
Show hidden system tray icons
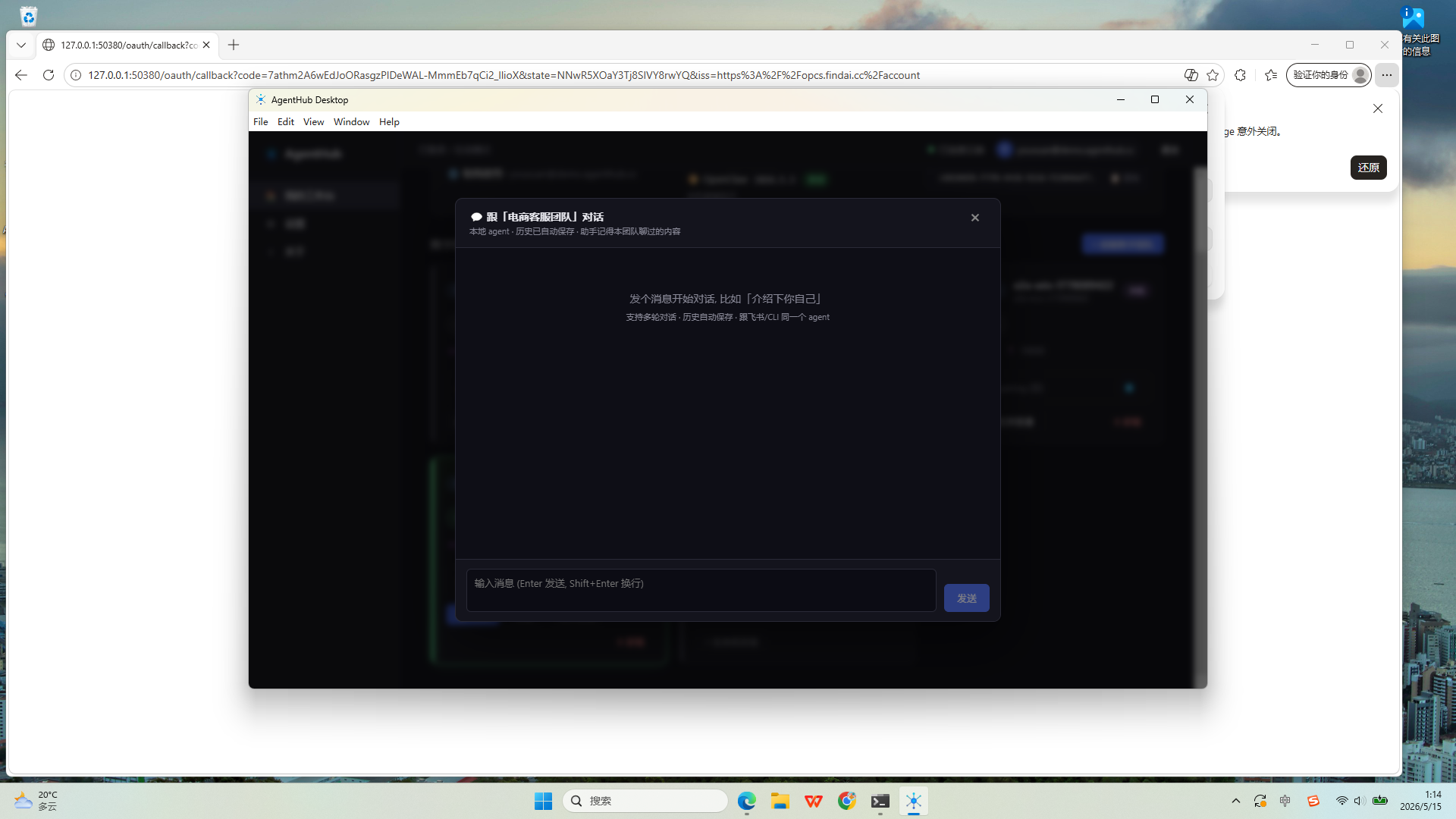point(1236,801)
